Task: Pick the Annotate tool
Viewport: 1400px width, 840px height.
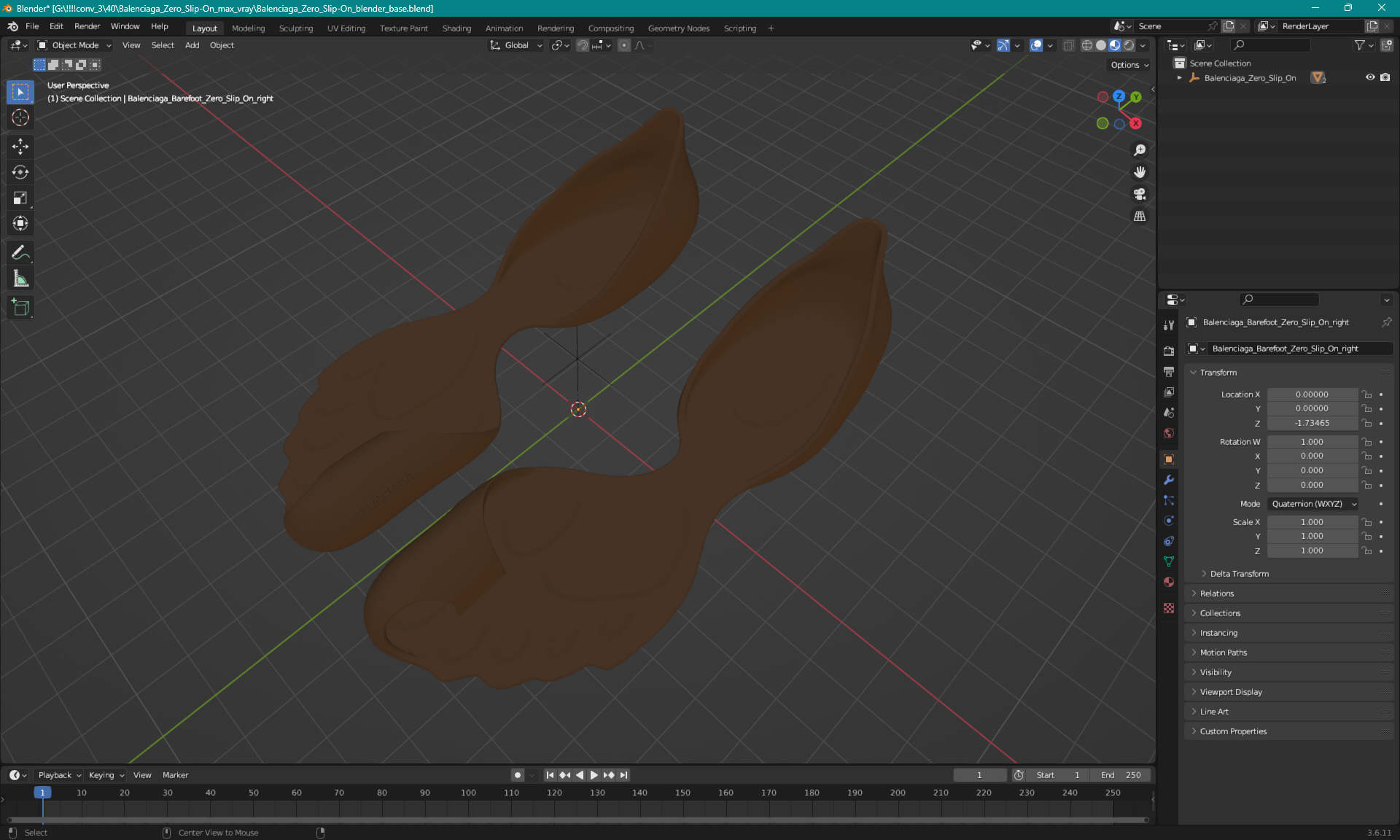Action: coord(20,253)
